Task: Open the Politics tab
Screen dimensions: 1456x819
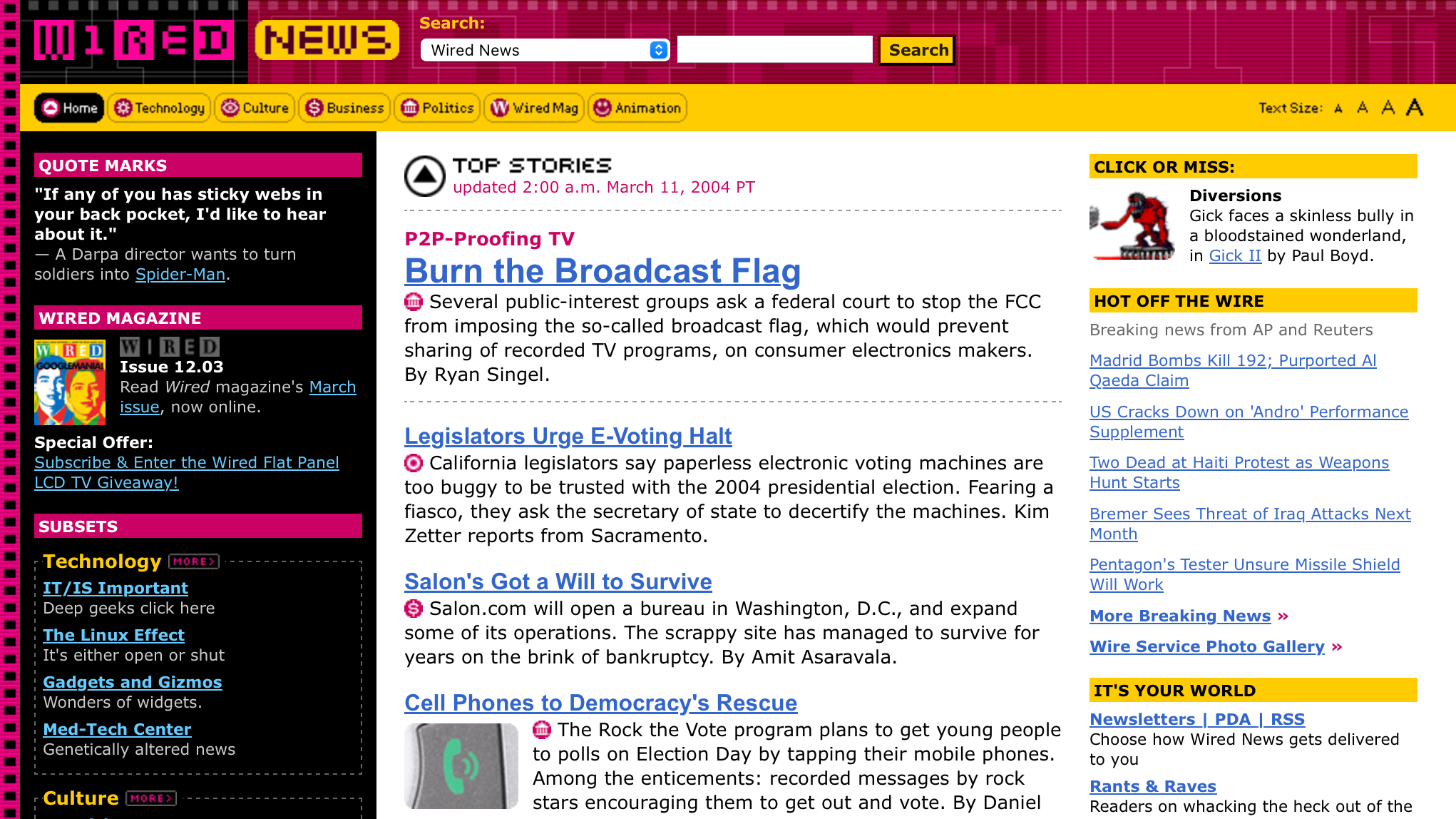Action: (437, 108)
